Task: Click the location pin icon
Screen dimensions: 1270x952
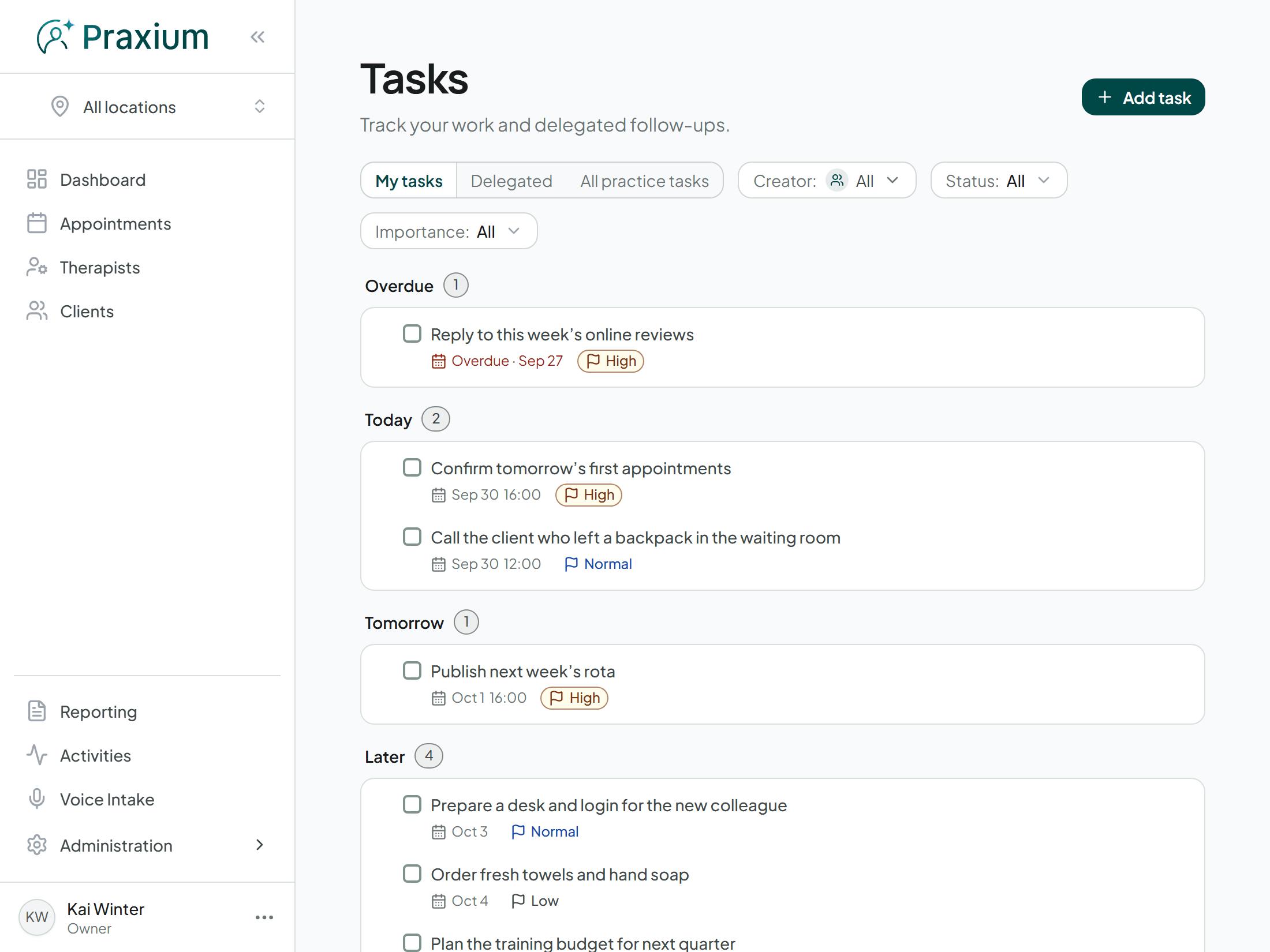Action: coord(60,107)
